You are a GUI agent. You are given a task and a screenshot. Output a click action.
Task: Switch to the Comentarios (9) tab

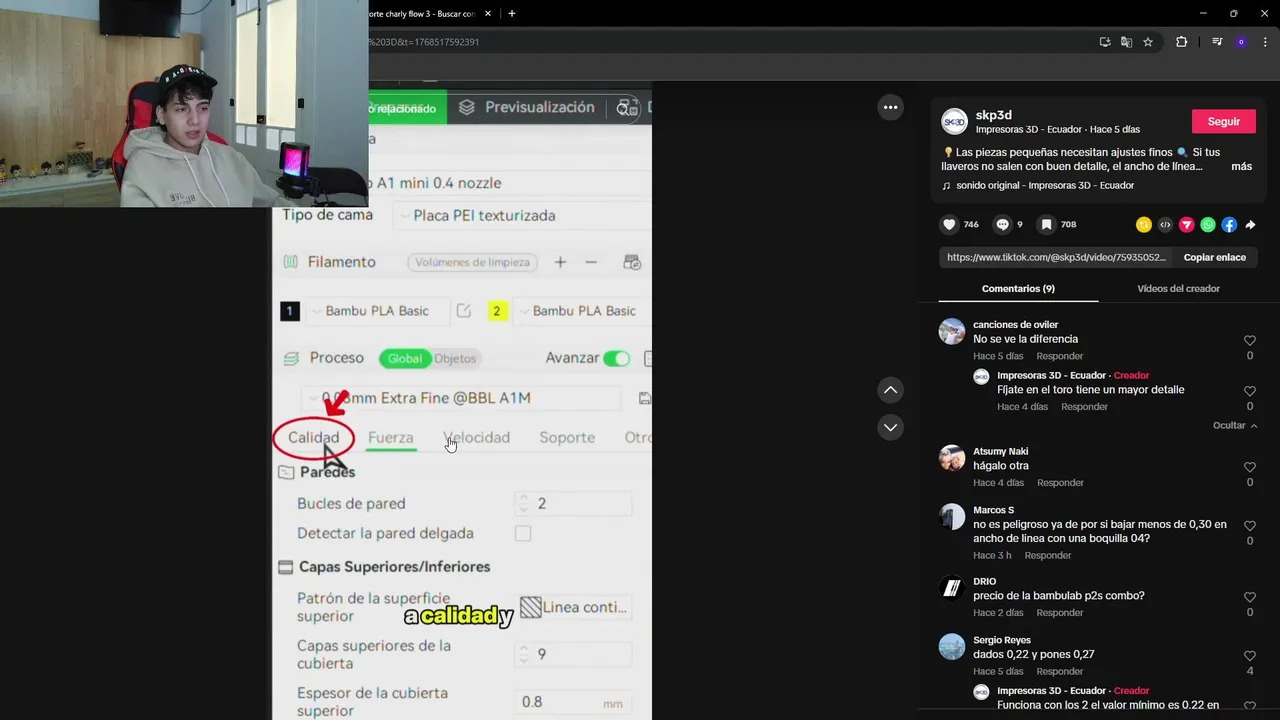pos(1018,289)
